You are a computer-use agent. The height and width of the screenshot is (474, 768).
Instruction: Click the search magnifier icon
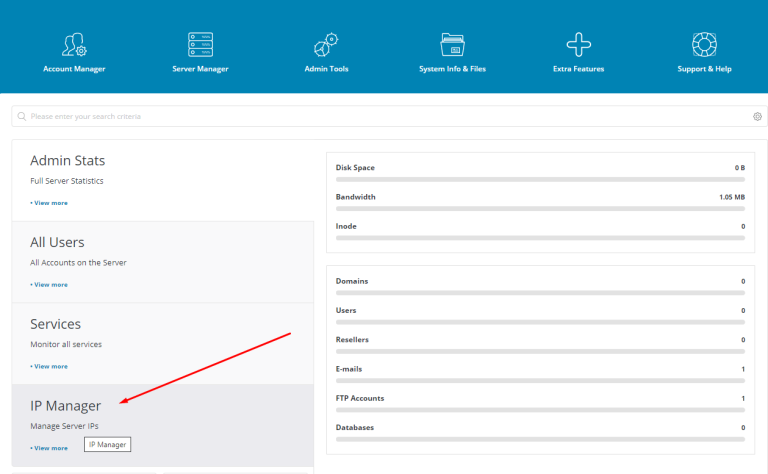point(23,117)
